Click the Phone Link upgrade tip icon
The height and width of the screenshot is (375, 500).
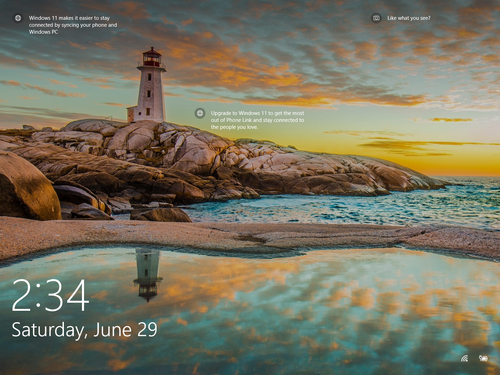pos(200,113)
